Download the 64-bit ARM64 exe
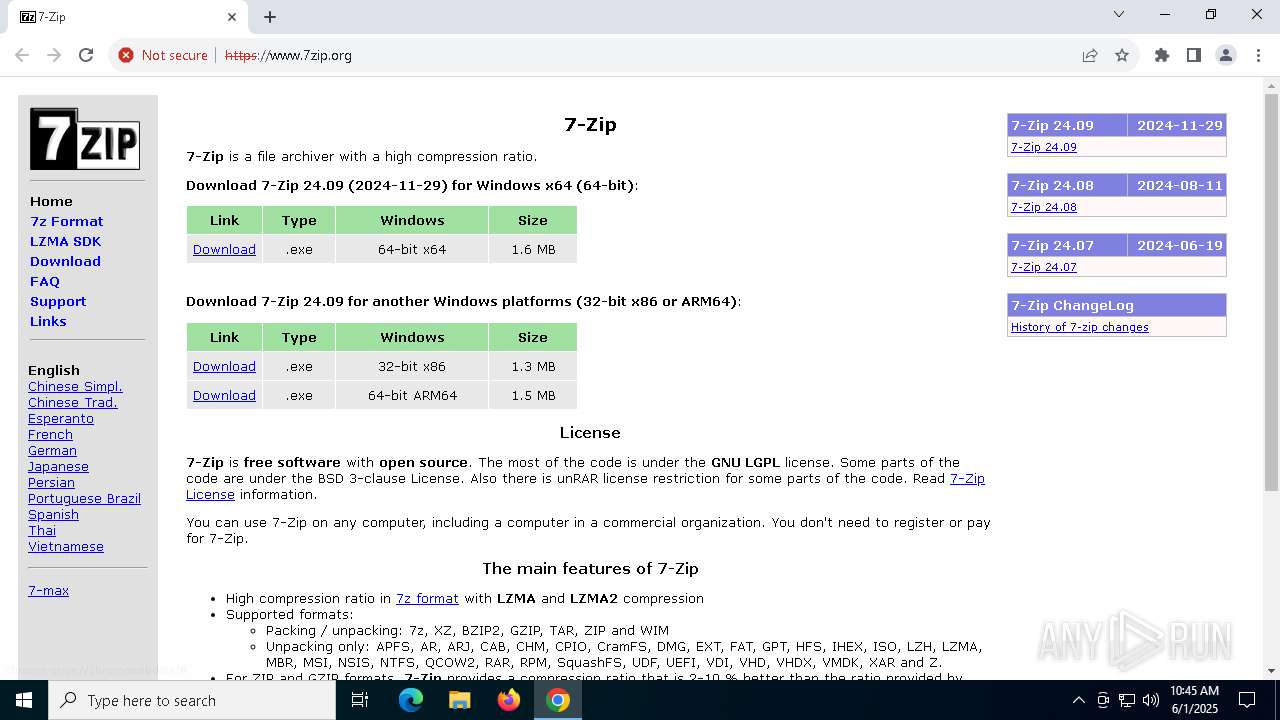Image resolution: width=1280 pixels, height=720 pixels. pyautogui.click(x=224, y=395)
